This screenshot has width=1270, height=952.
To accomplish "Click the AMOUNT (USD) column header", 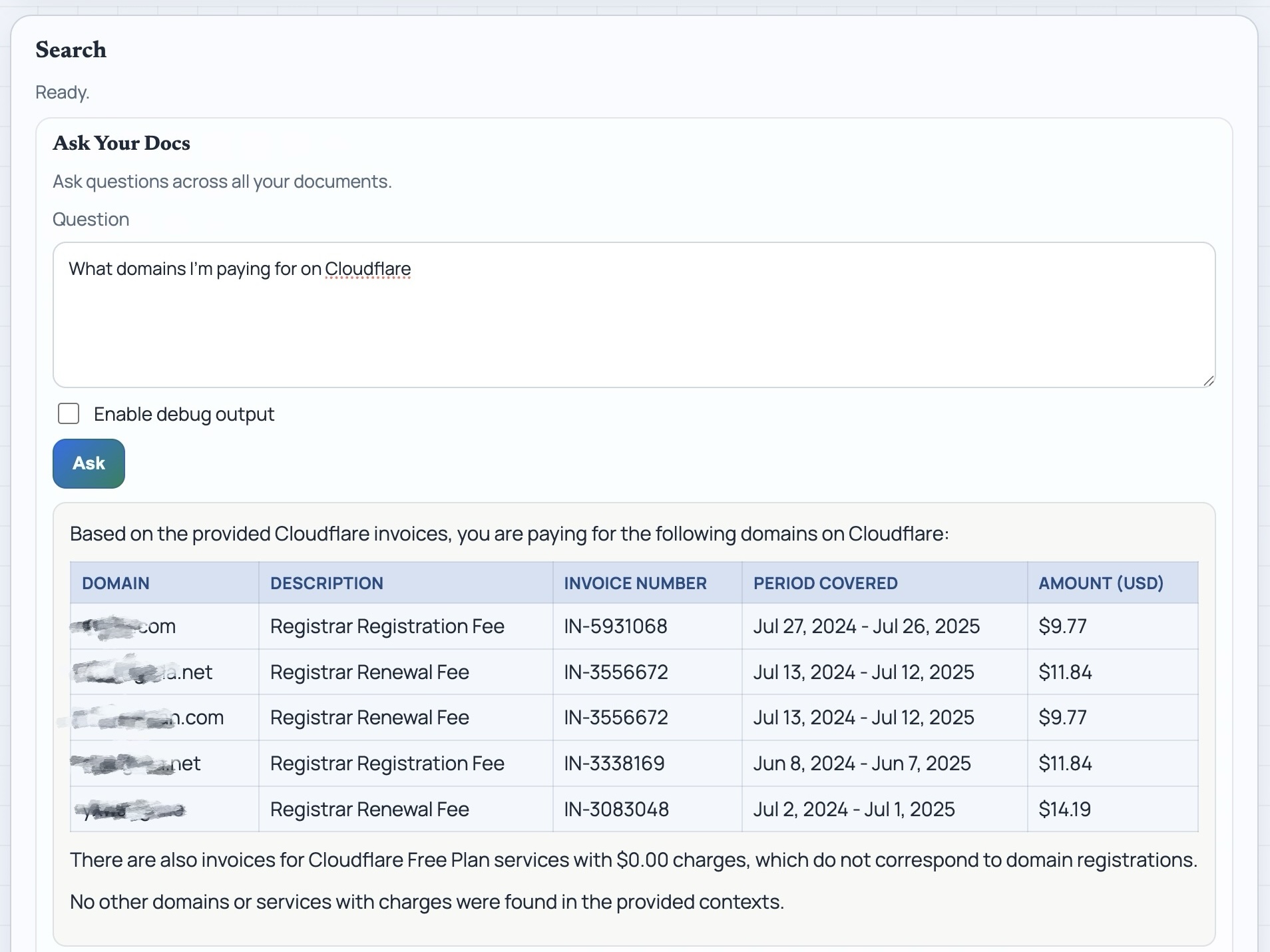I will pyautogui.click(x=1101, y=583).
